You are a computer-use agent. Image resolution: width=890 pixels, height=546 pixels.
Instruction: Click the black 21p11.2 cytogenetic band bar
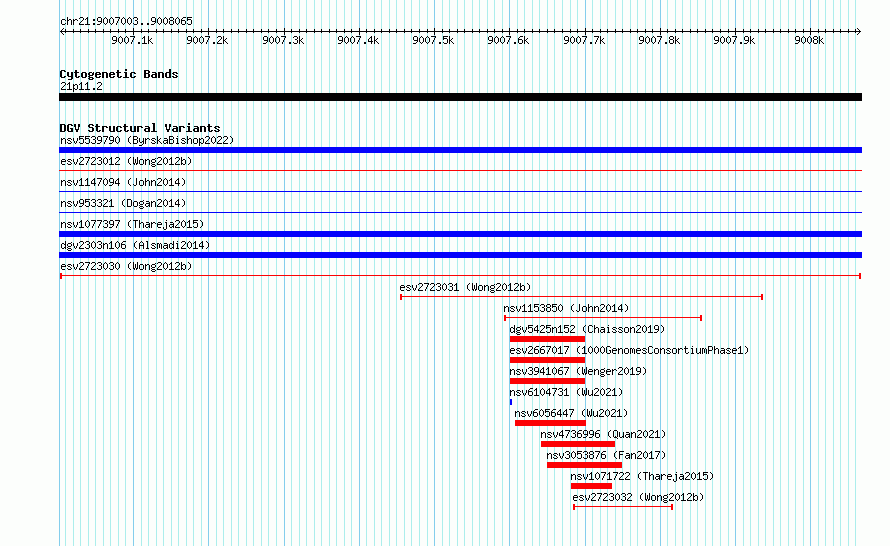460,97
